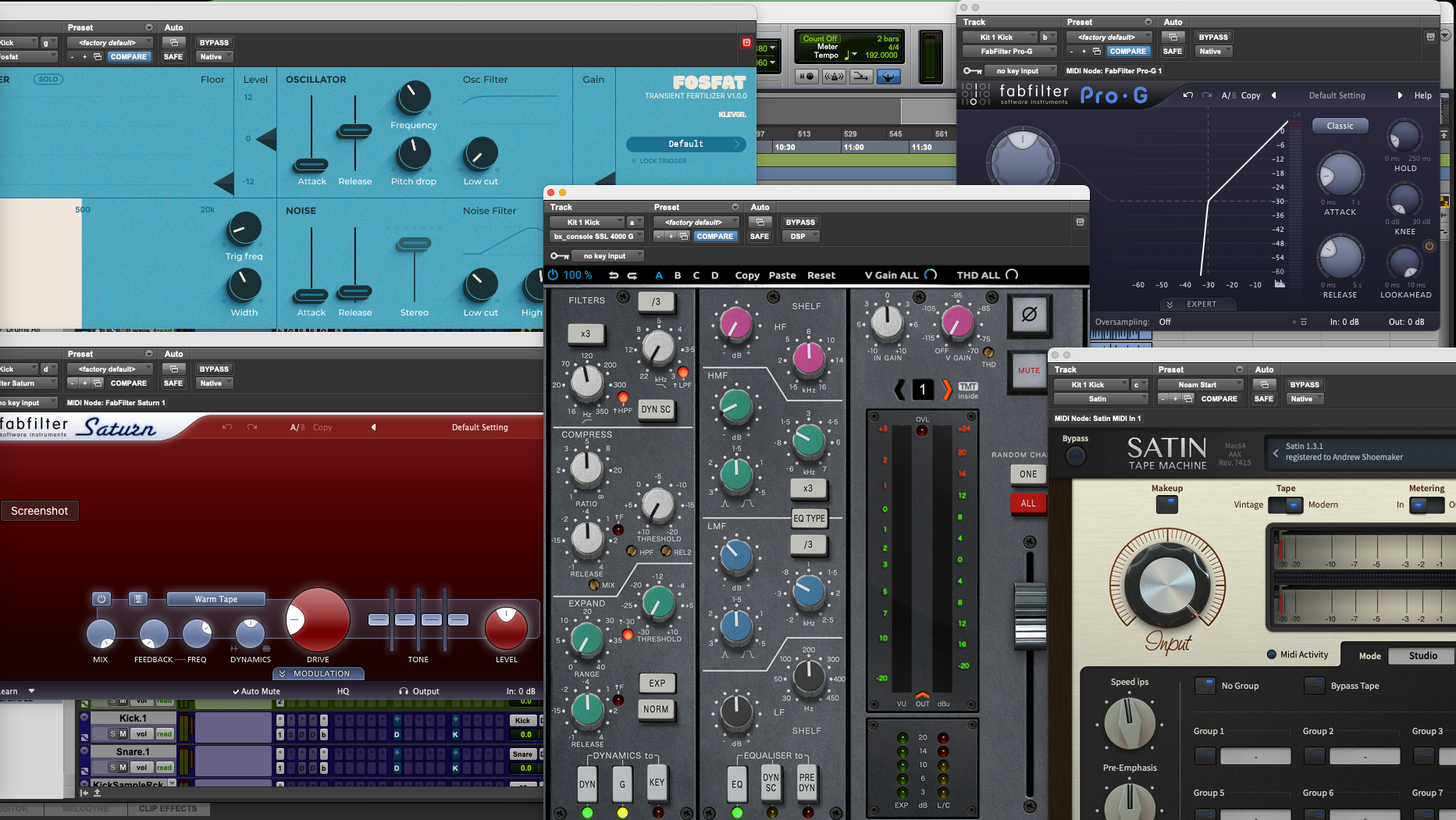Open Warm Tape style dropdown in Saturn
The width and height of the screenshot is (1456, 820).
(x=216, y=599)
